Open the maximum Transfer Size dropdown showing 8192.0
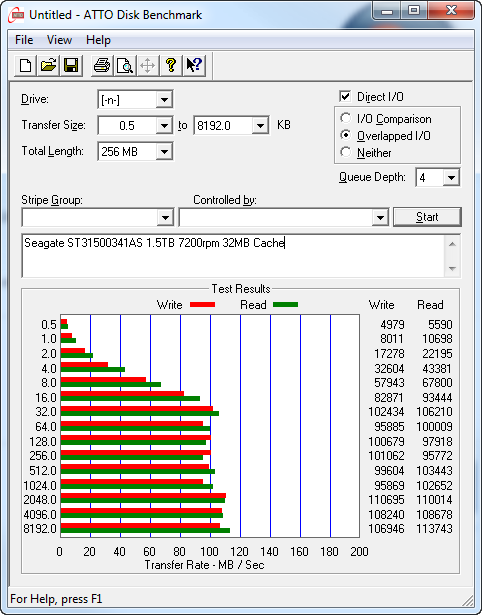The height and width of the screenshot is (615, 482). [260, 126]
